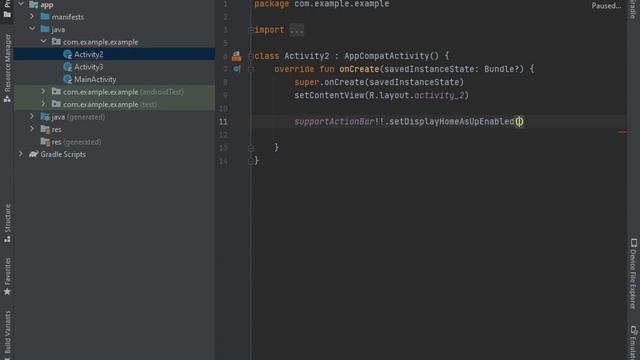
Task: Click the Resource Manager icon
Action: (x=7, y=99)
